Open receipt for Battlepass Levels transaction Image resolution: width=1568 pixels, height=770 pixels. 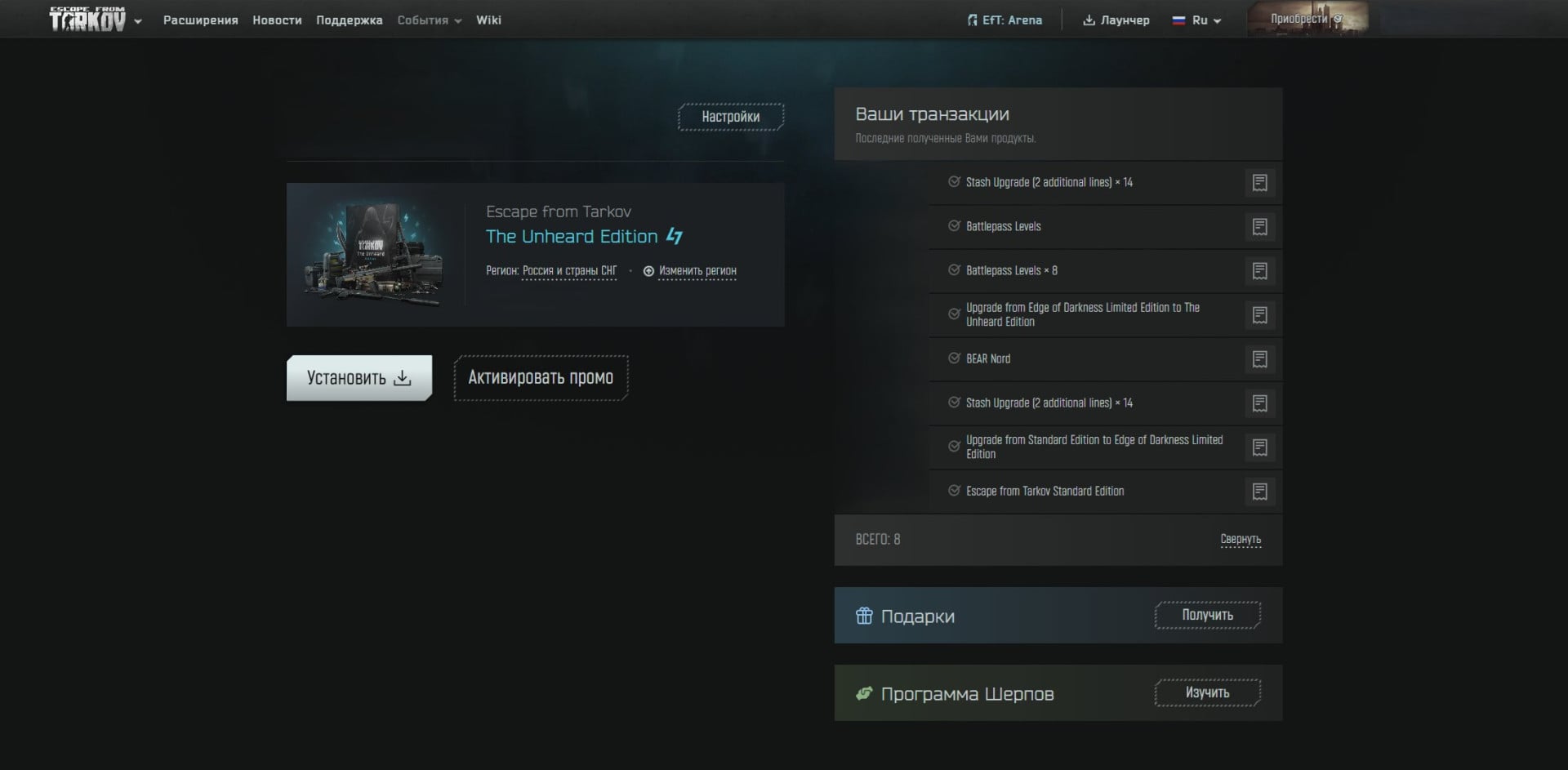click(1259, 227)
